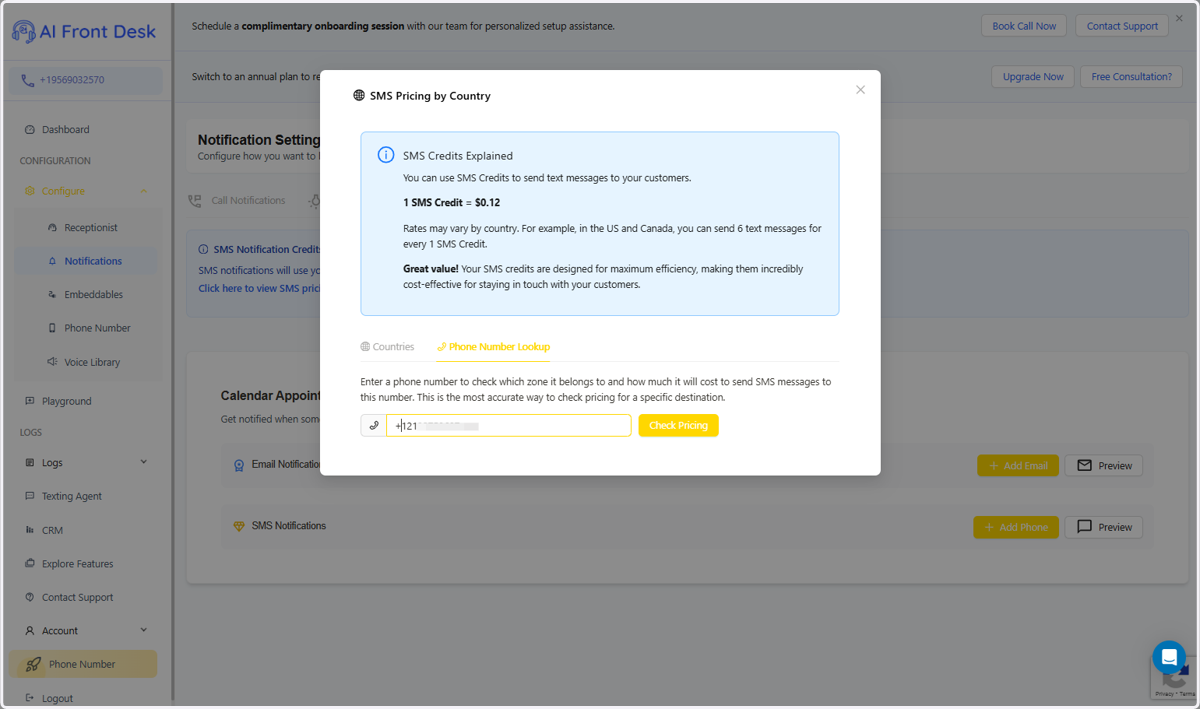This screenshot has height=709, width=1200.
Task: Click the phone number input field
Action: pyautogui.click(x=509, y=426)
